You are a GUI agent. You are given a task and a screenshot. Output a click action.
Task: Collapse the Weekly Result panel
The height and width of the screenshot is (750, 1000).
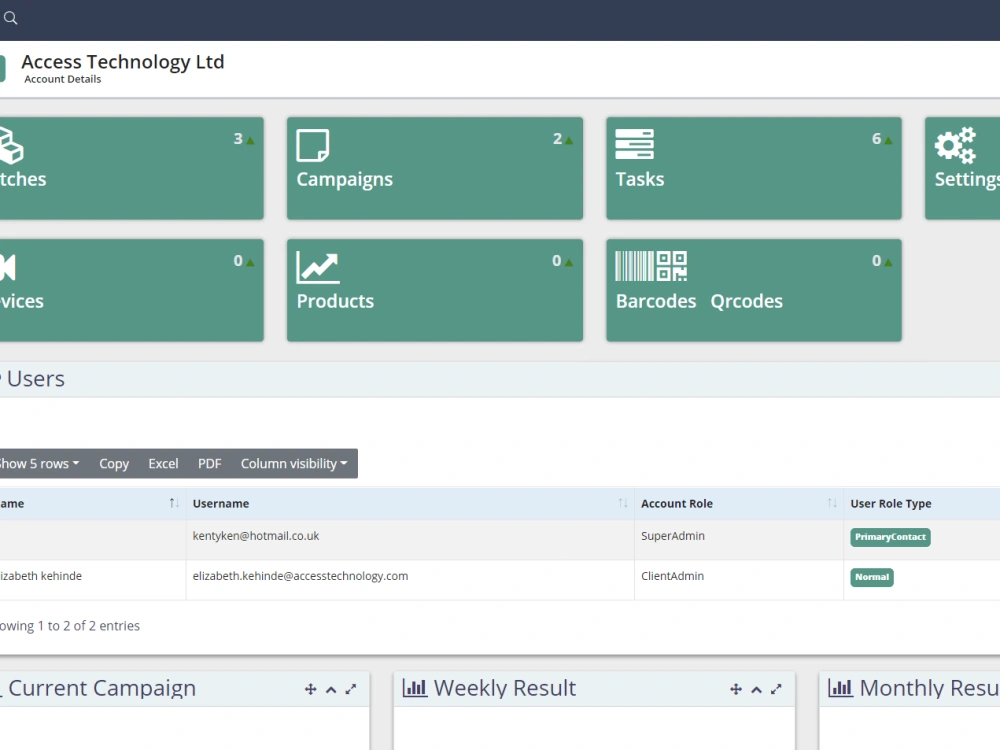click(756, 689)
